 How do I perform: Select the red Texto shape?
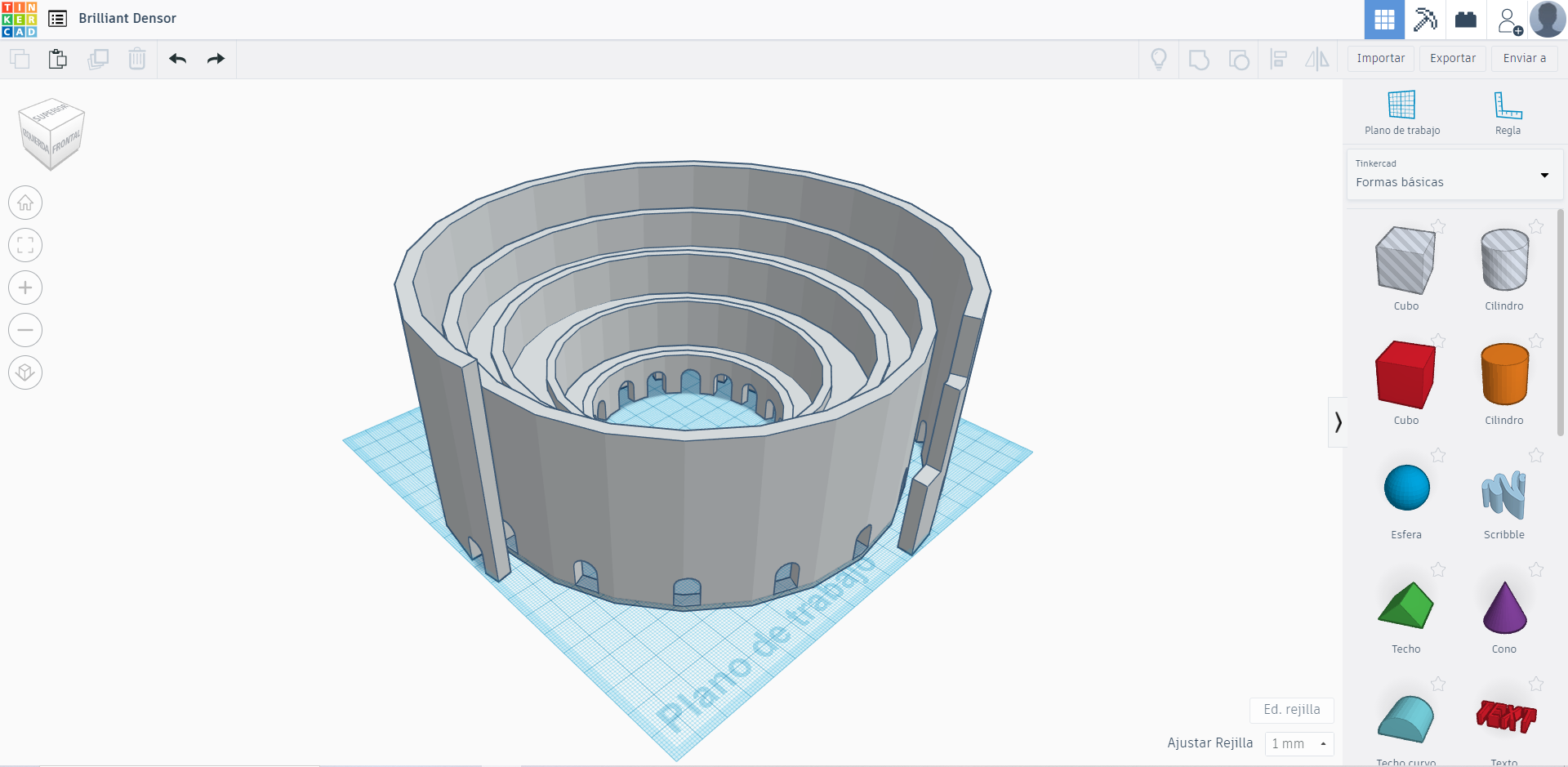(x=1505, y=716)
